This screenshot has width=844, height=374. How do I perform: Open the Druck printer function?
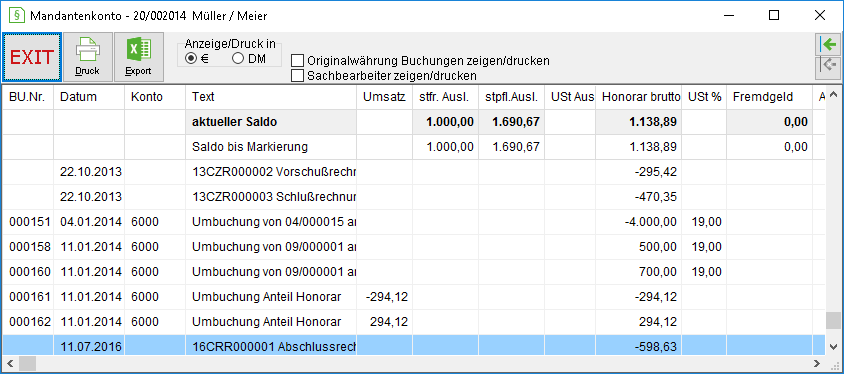[x=88, y=57]
